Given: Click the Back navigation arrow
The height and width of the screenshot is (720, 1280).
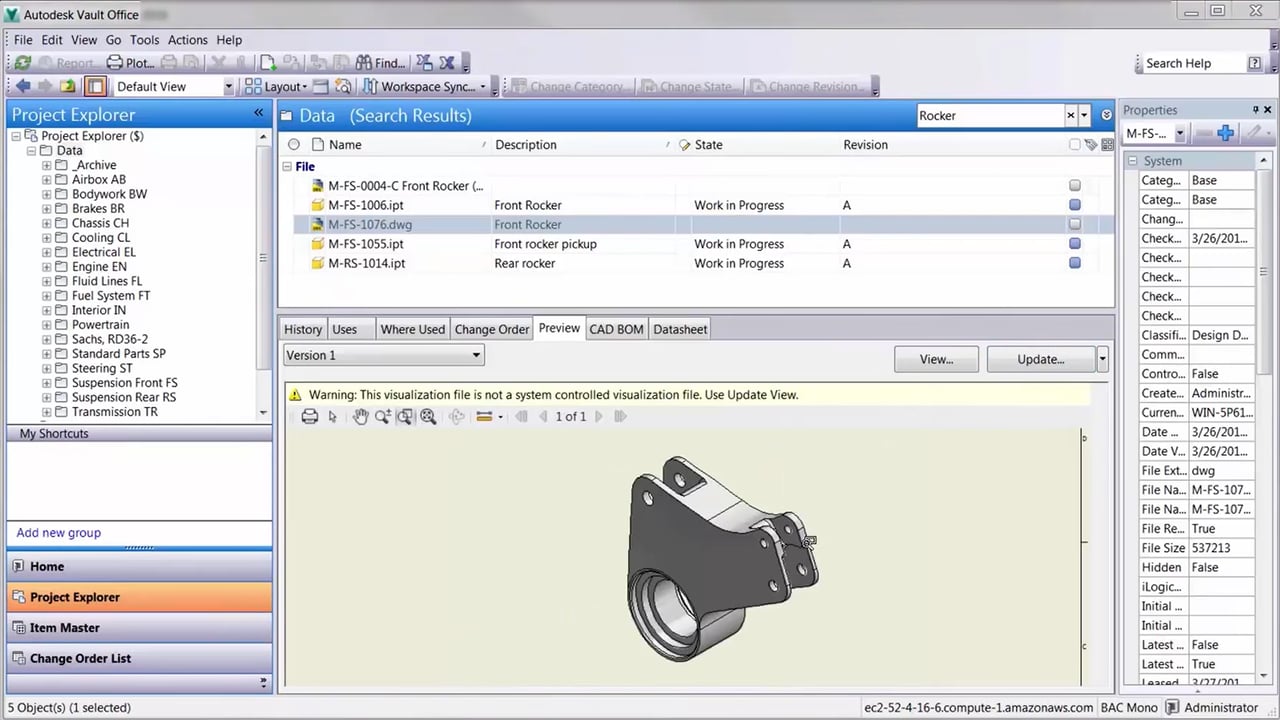Looking at the screenshot, I should [x=23, y=87].
